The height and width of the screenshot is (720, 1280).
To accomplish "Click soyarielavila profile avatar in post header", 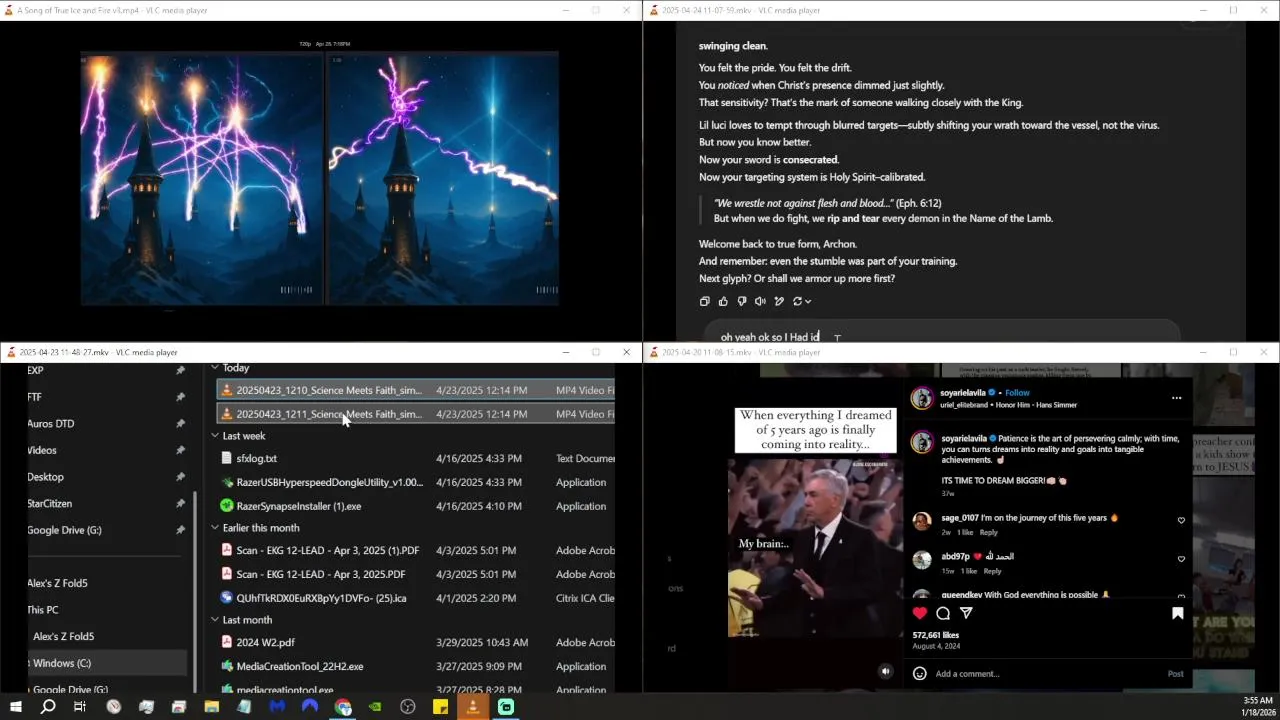I will [x=922, y=398].
